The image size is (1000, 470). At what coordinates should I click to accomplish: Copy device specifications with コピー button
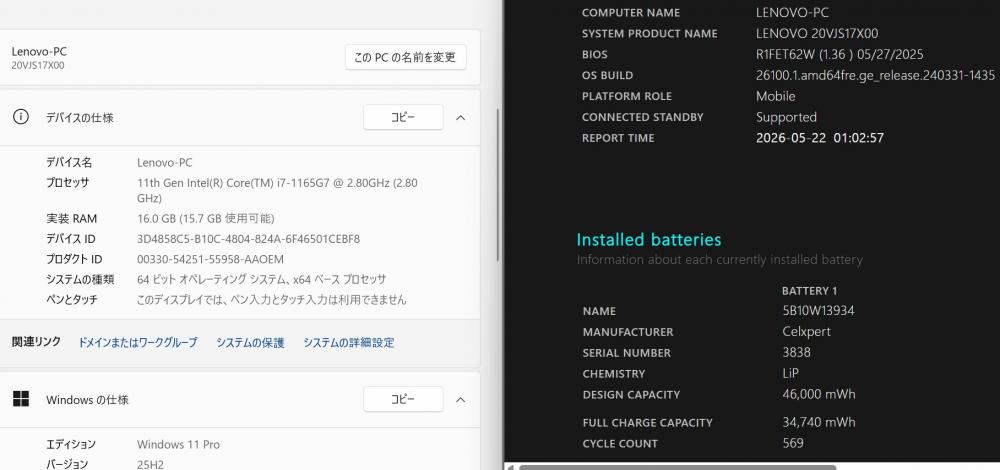(403, 117)
